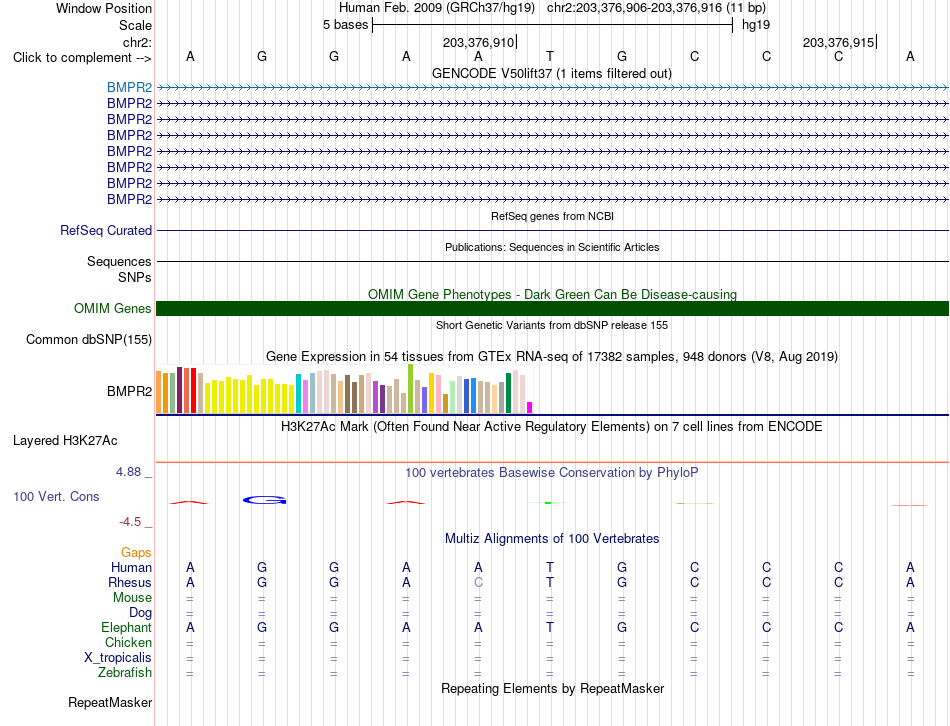
Task: Click the Common dbSNP(155) track label
Action: click(89, 339)
